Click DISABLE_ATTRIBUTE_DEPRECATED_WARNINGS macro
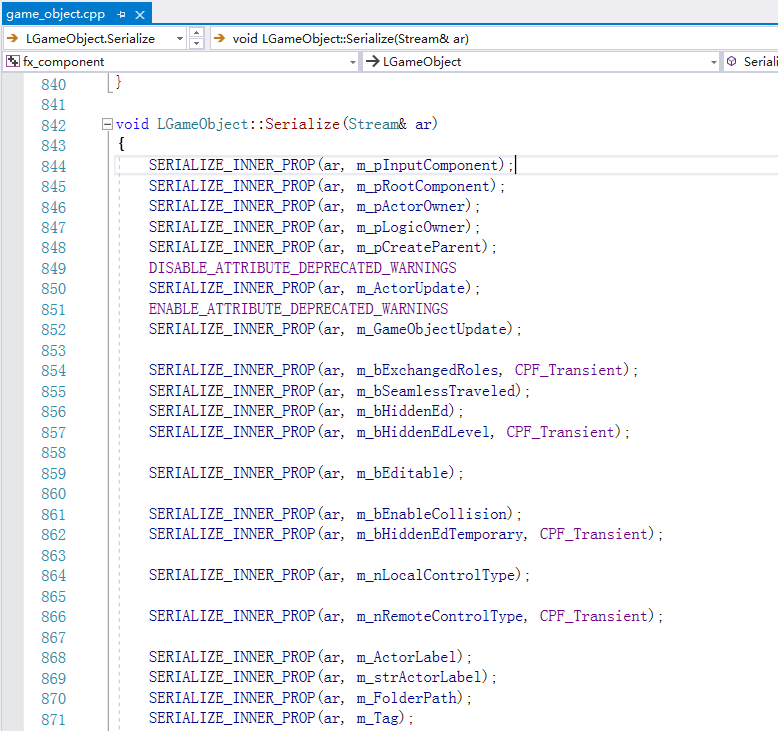 point(302,268)
